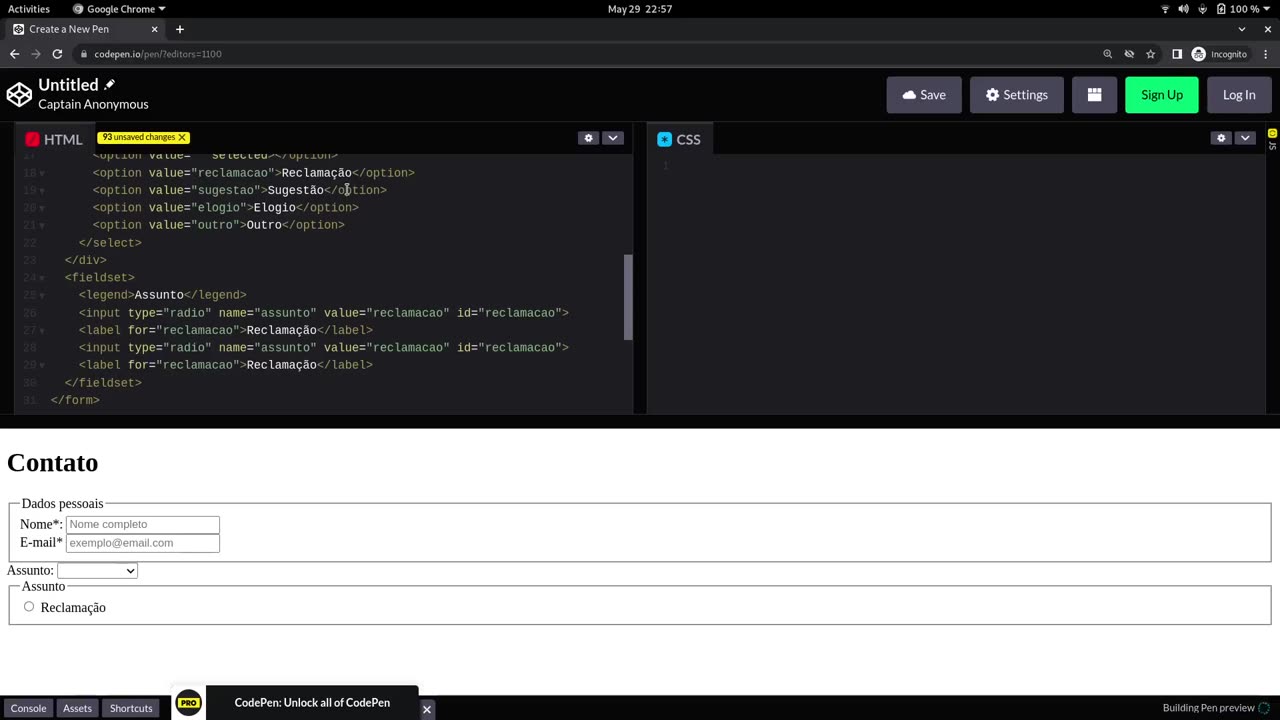Click the Contato heading in preview
Screen dimensions: 1280x720
point(53,463)
